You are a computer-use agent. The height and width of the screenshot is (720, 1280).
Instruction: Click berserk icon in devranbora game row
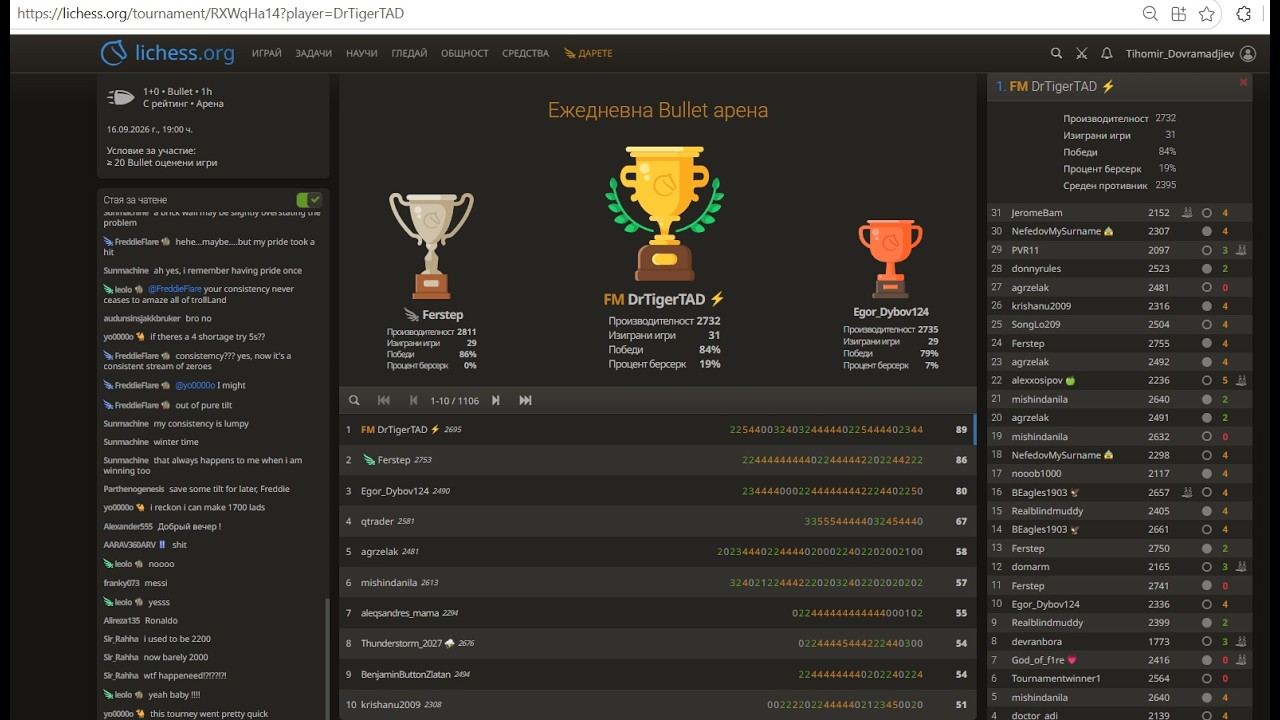[x=1241, y=641]
